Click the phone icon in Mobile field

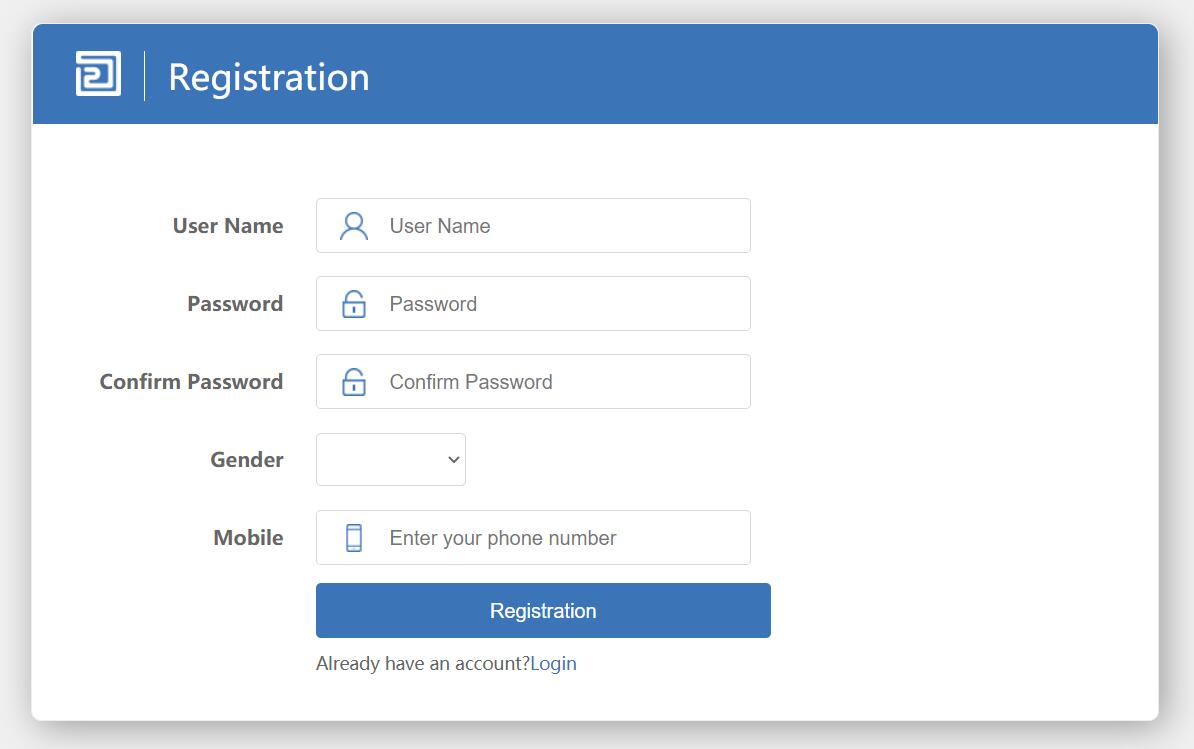tap(354, 538)
